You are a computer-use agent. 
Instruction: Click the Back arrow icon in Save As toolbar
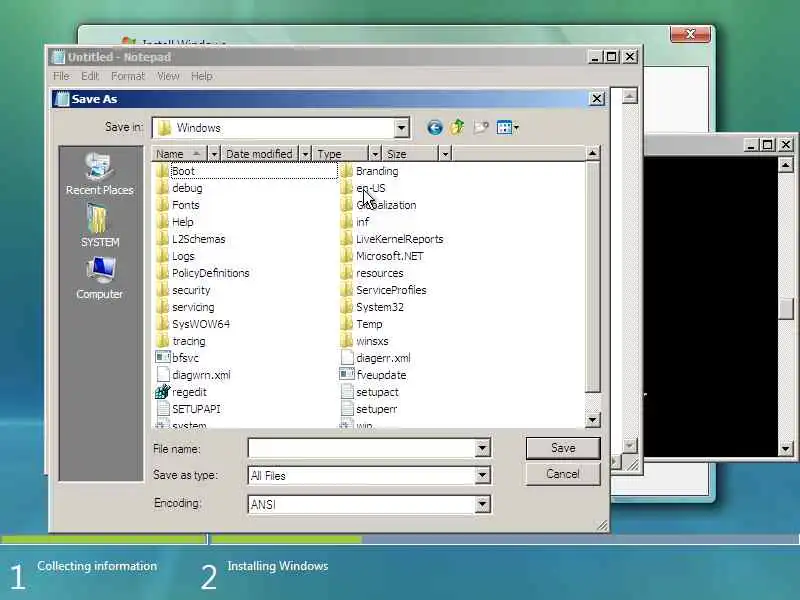(x=435, y=128)
